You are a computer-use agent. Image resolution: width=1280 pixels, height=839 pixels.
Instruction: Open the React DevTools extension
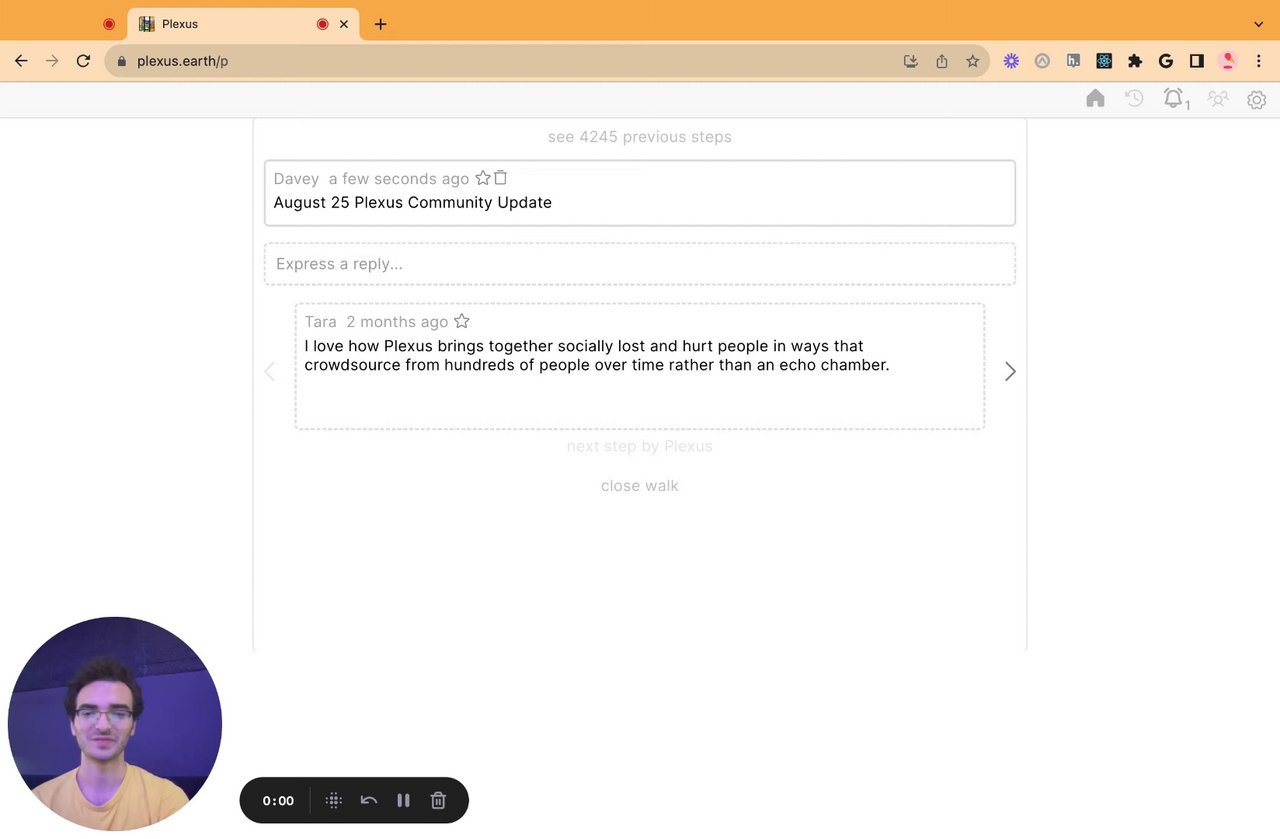[1104, 61]
